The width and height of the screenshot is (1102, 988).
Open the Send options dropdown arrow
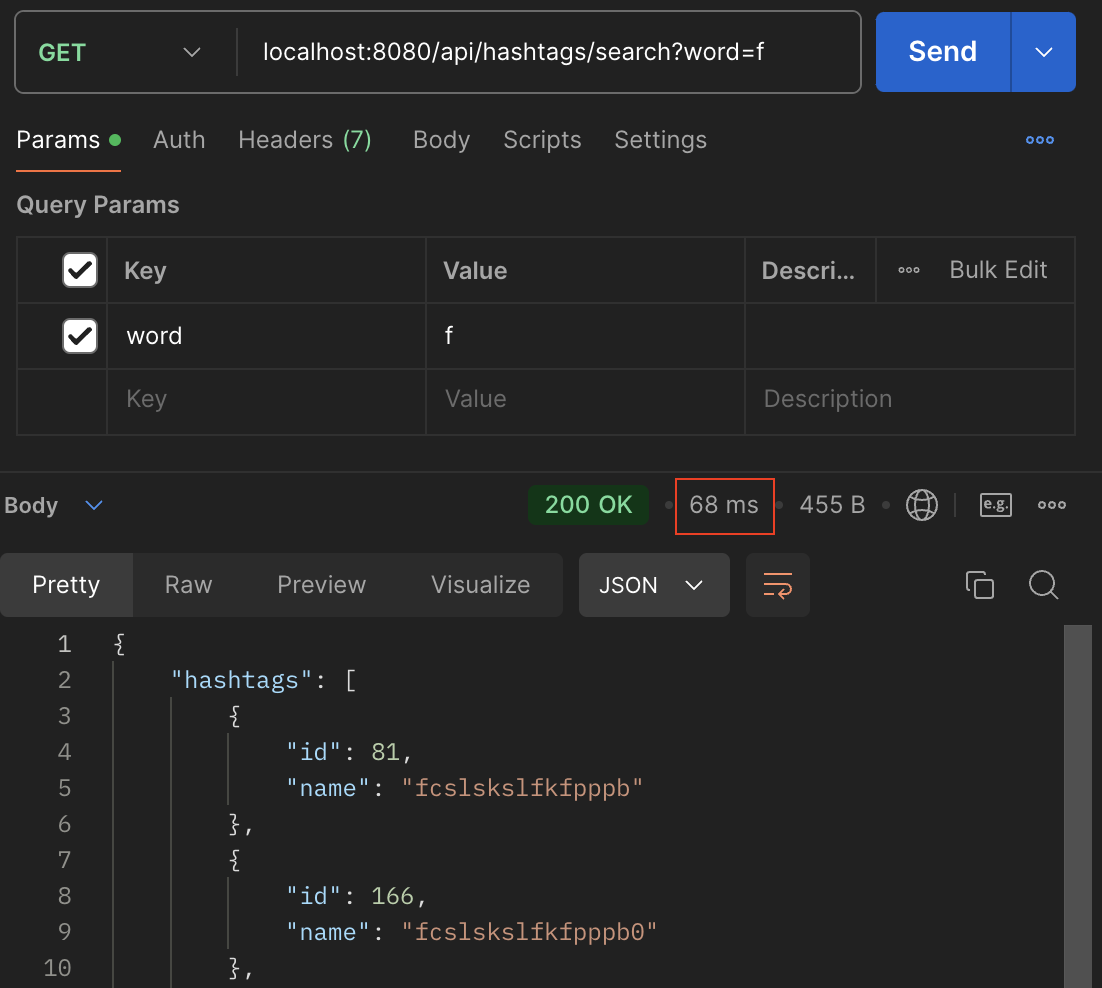pyautogui.click(x=1044, y=52)
